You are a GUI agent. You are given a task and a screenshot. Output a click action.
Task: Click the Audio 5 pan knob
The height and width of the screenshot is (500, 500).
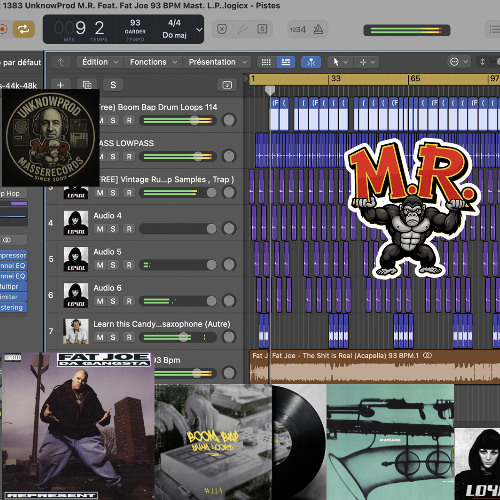[x=229, y=265]
